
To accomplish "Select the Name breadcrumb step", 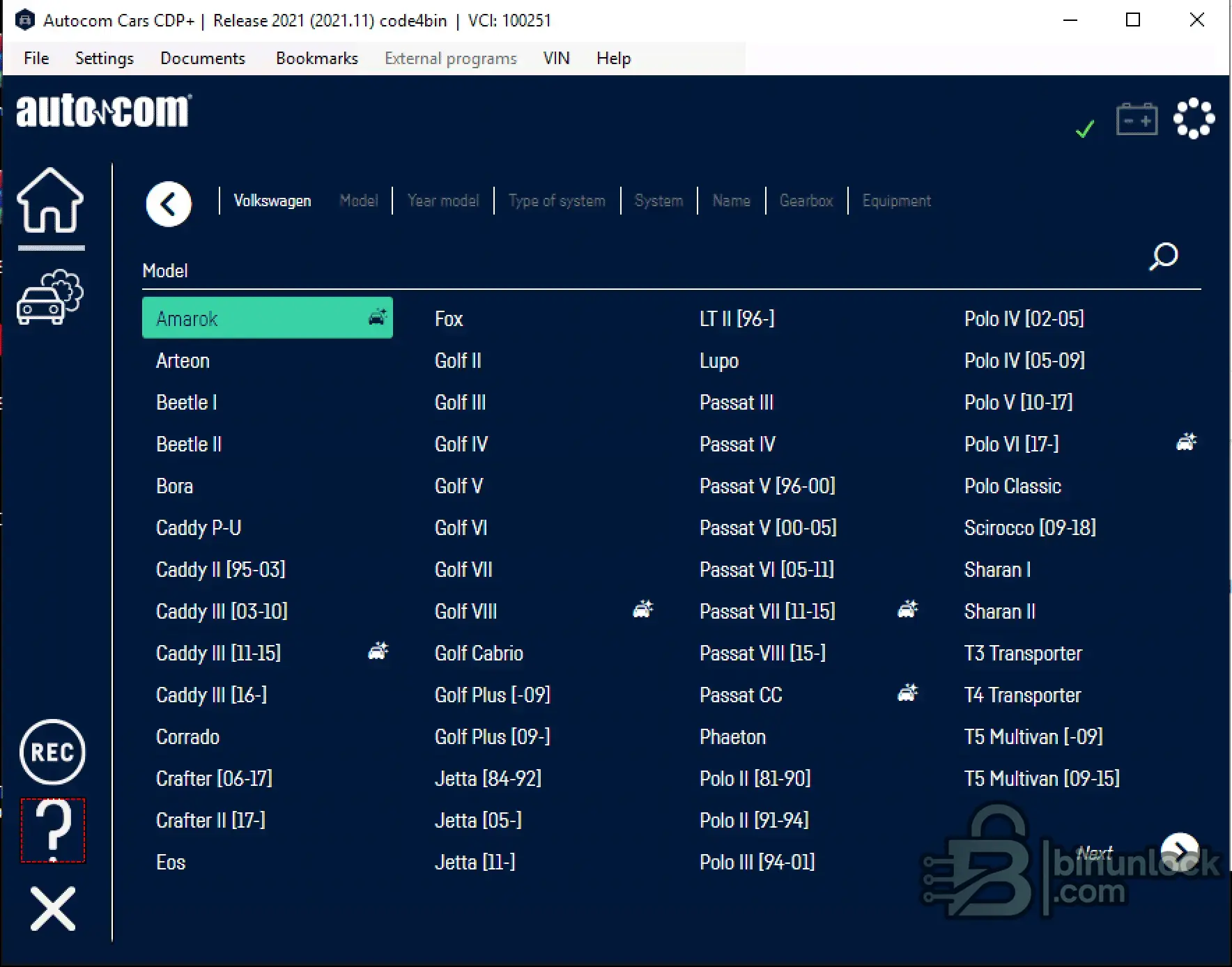I will point(732,201).
